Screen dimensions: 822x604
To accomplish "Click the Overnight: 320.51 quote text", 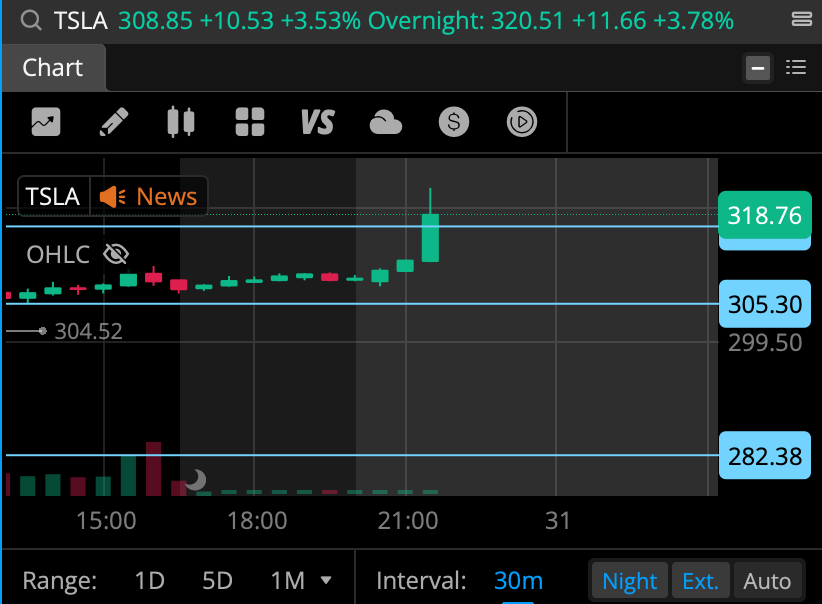I will tap(466, 21).
